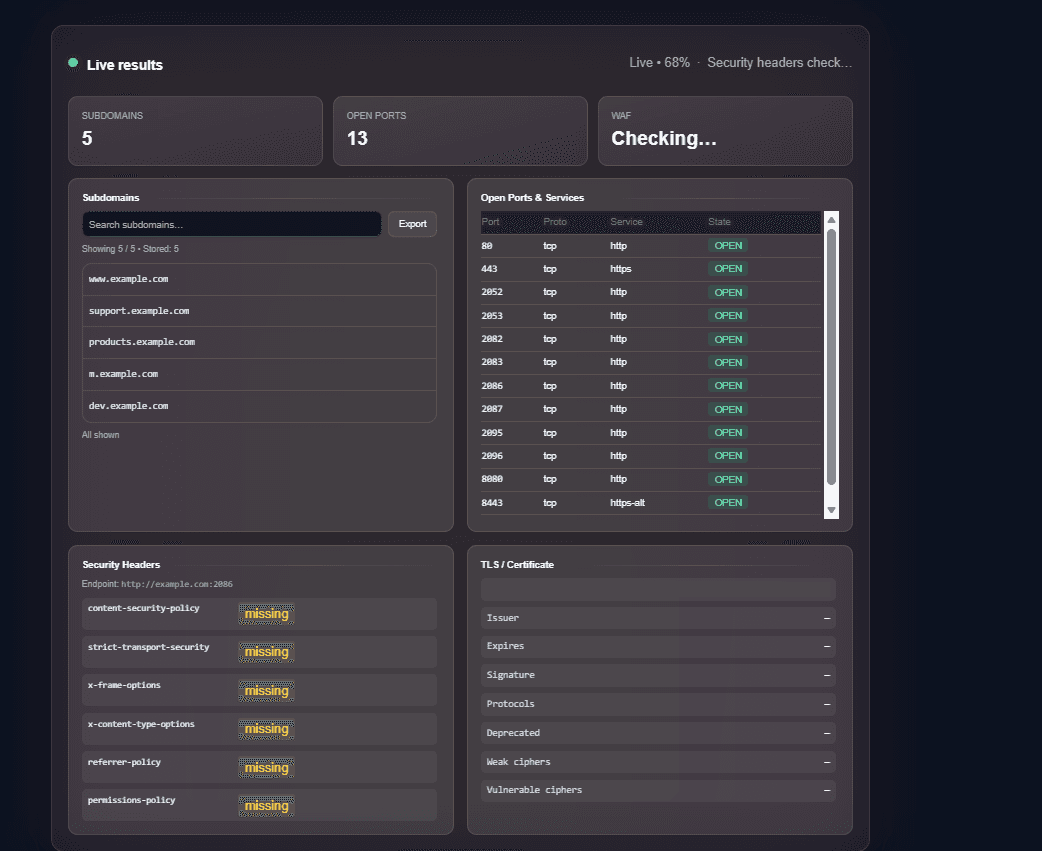Focus the Search subdomains field

[x=231, y=224]
